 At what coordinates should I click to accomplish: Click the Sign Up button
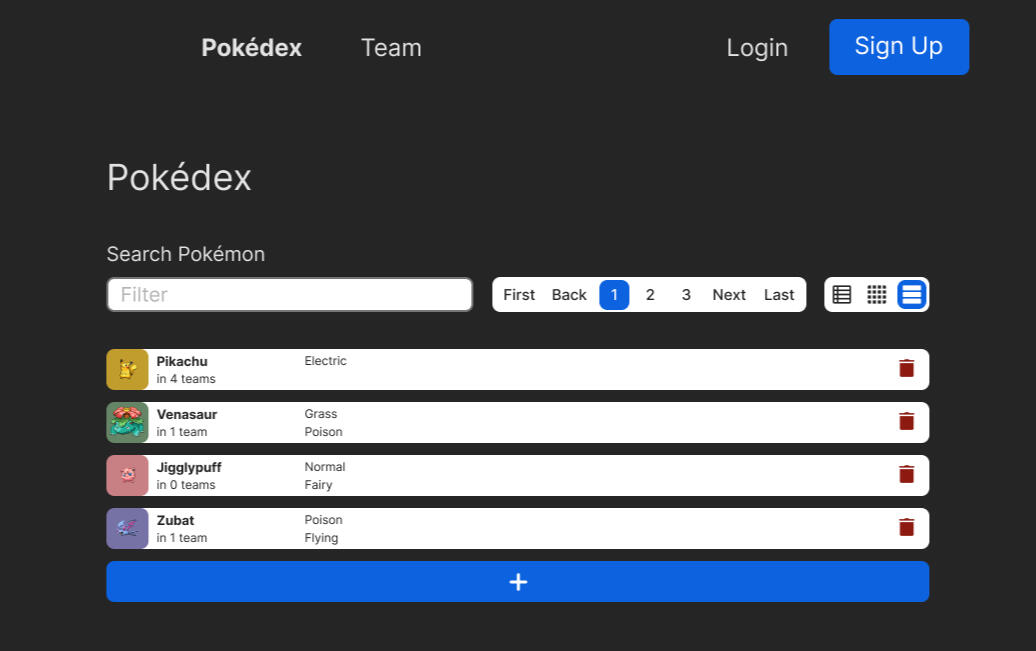pyautogui.click(x=899, y=47)
